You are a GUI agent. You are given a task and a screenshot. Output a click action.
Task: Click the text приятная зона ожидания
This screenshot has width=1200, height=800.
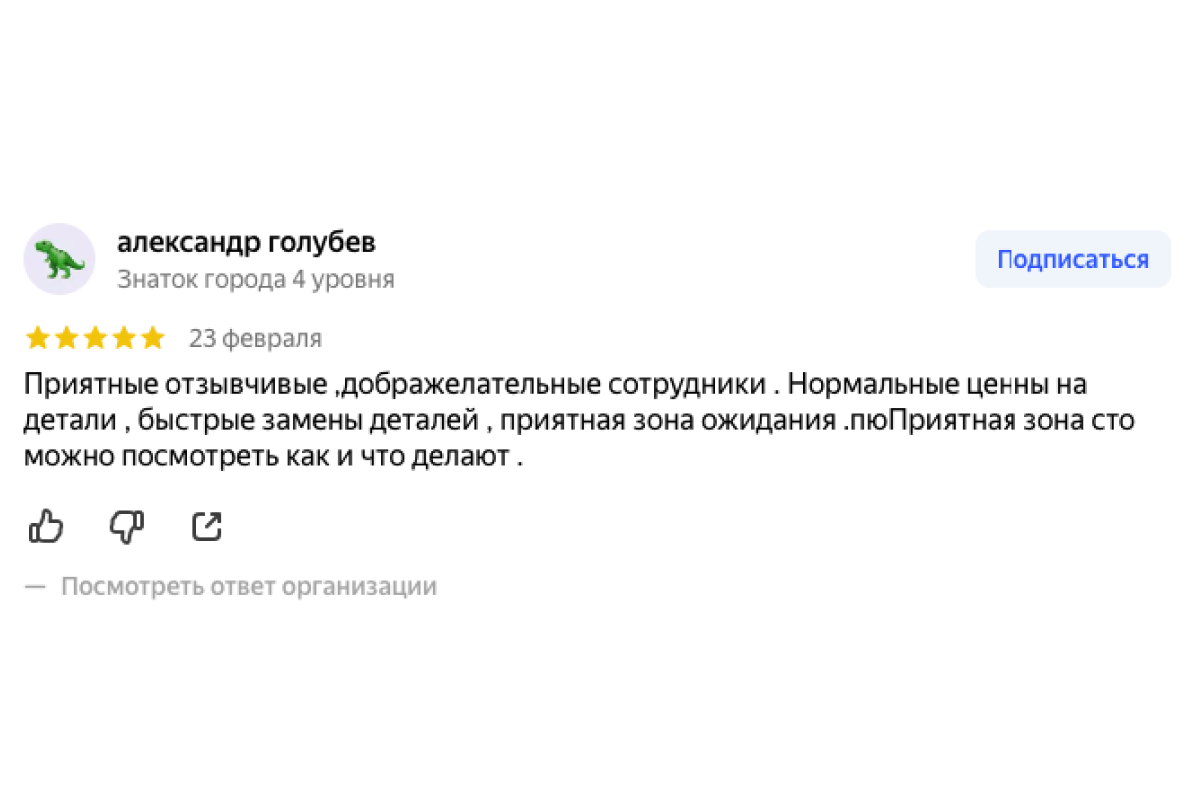(666, 421)
